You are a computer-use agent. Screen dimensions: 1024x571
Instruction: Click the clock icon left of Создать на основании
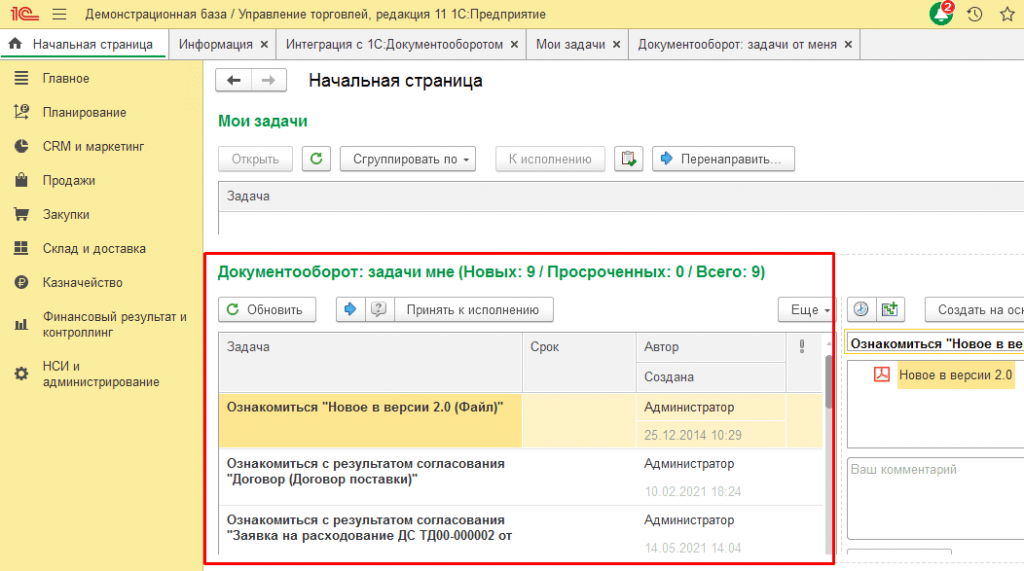[861, 310]
